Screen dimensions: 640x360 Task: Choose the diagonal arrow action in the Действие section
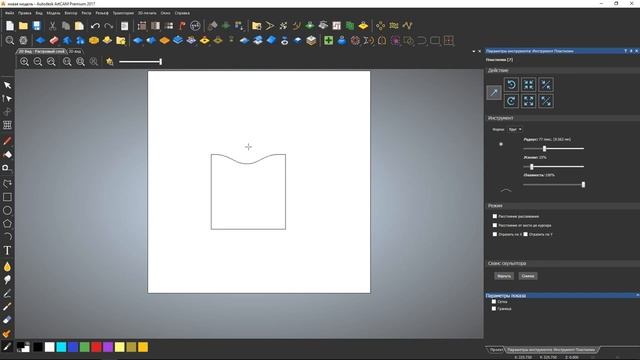click(x=494, y=93)
